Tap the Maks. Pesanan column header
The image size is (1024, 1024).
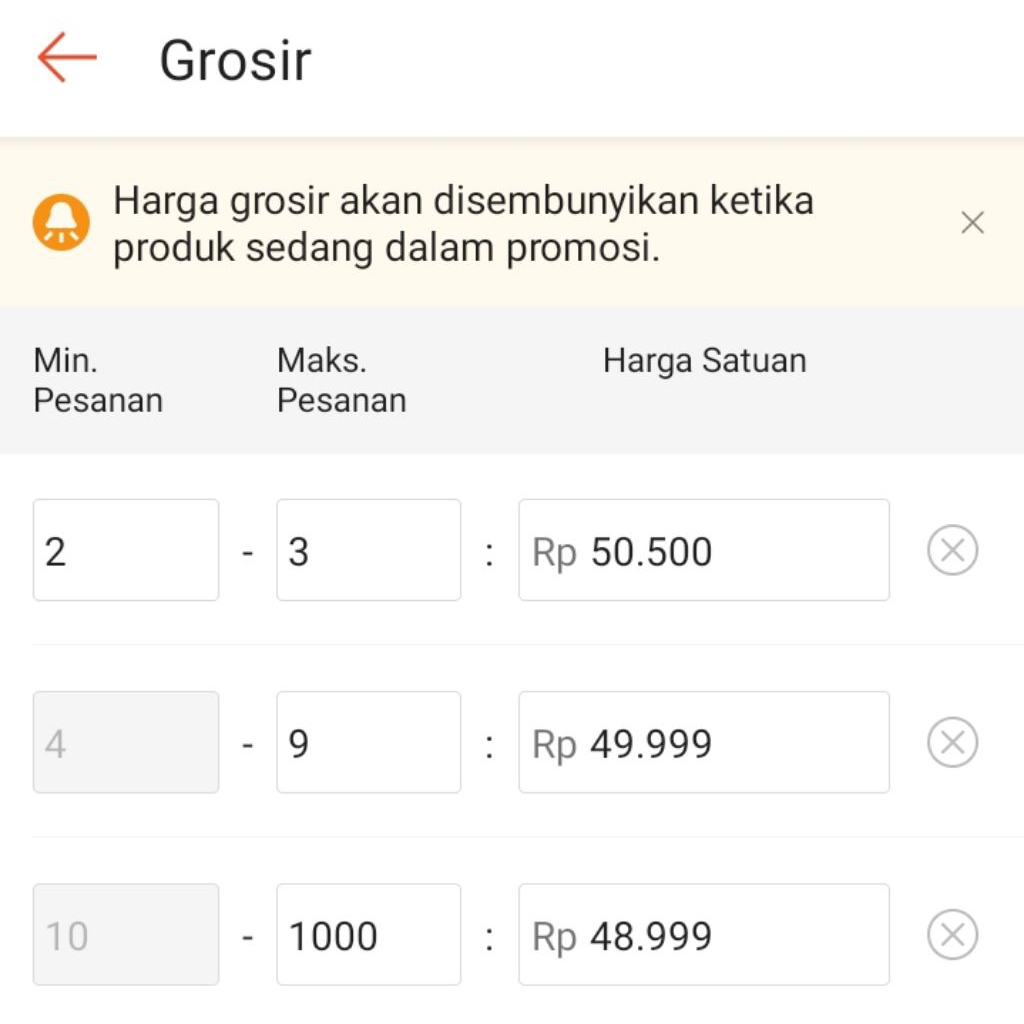[341, 380]
